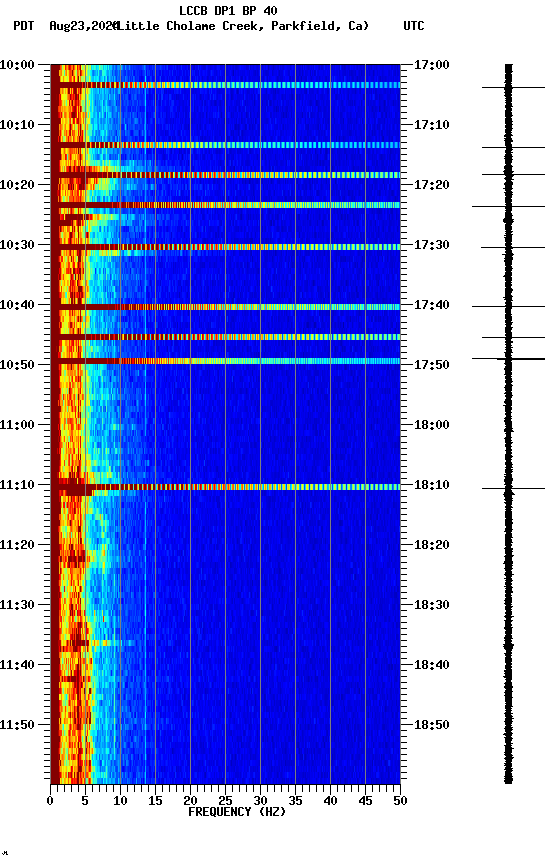Screen dimensions: 552x864
Task: Click the 11:00 PDT time label
Action: pos(17,425)
